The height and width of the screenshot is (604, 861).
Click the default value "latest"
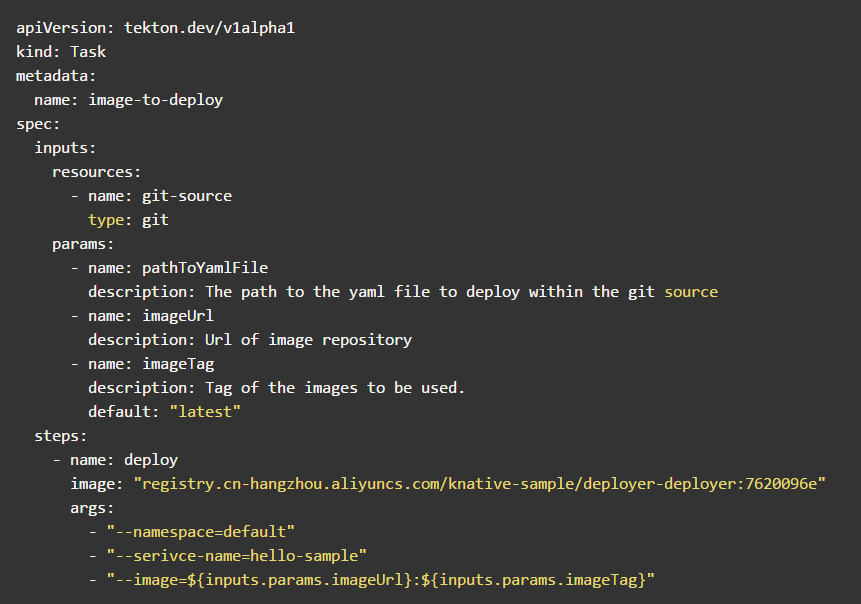coord(205,412)
